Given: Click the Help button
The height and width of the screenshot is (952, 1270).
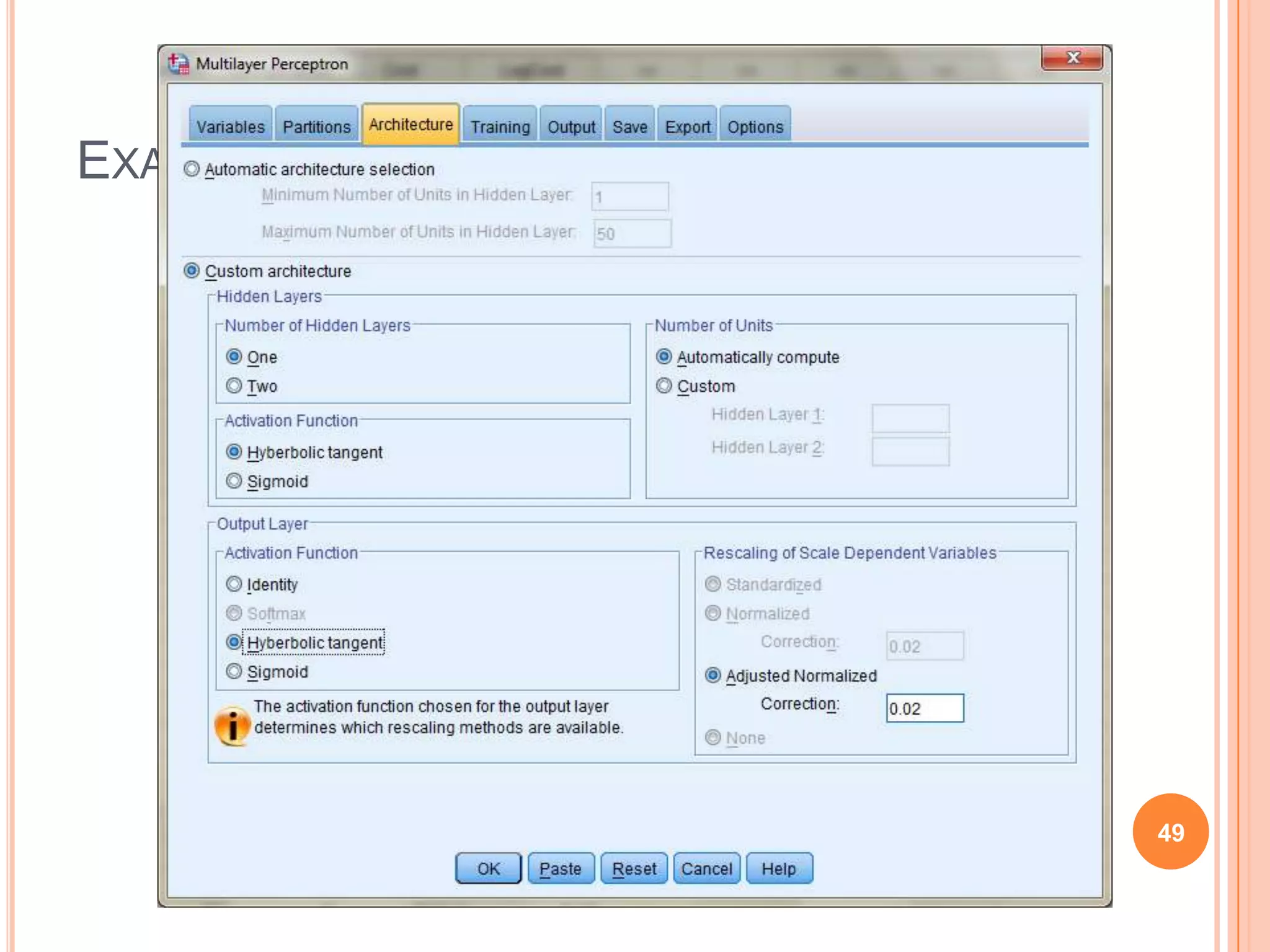Looking at the screenshot, I should click(x=779, y=868).
